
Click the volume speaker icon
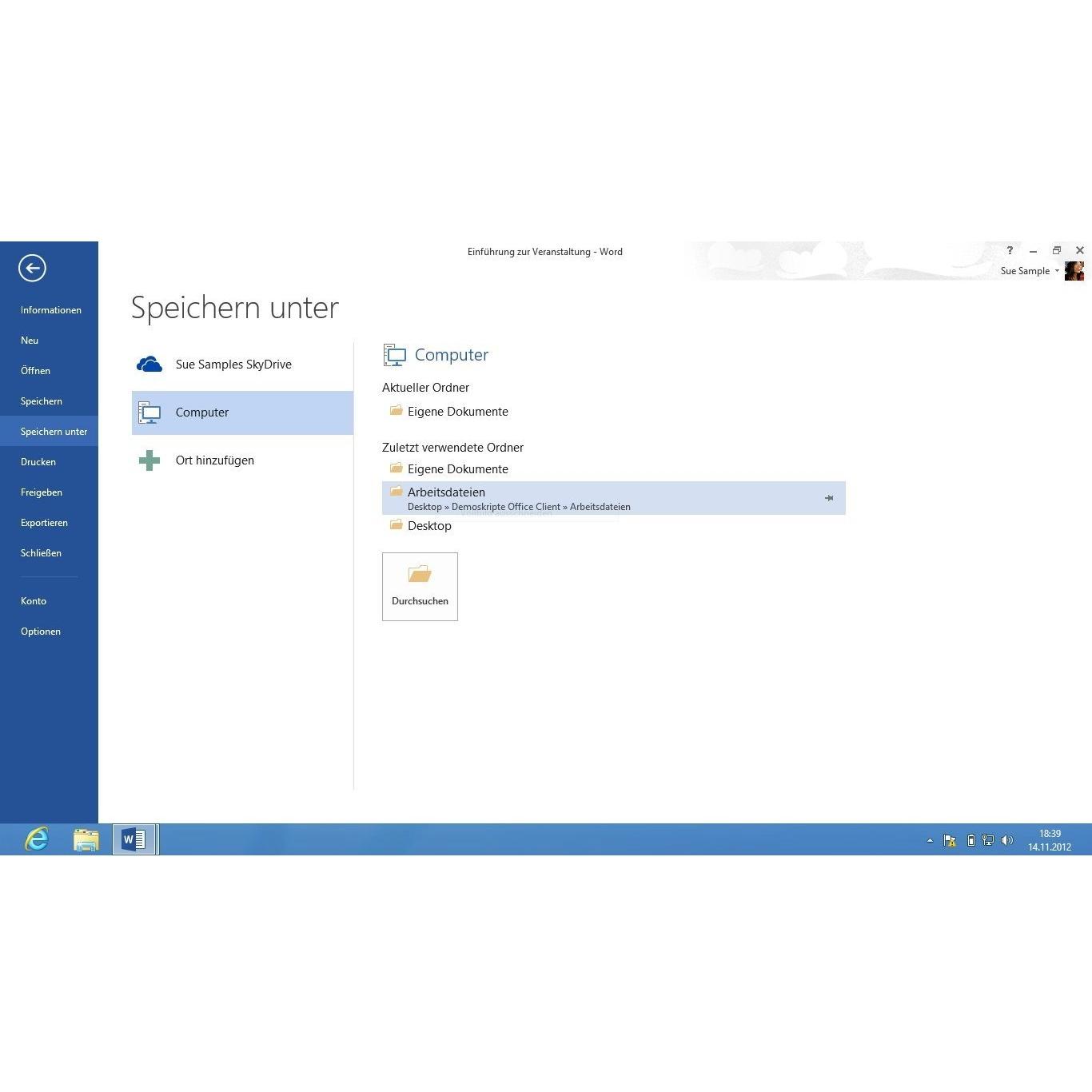[x=1007, y=840]
